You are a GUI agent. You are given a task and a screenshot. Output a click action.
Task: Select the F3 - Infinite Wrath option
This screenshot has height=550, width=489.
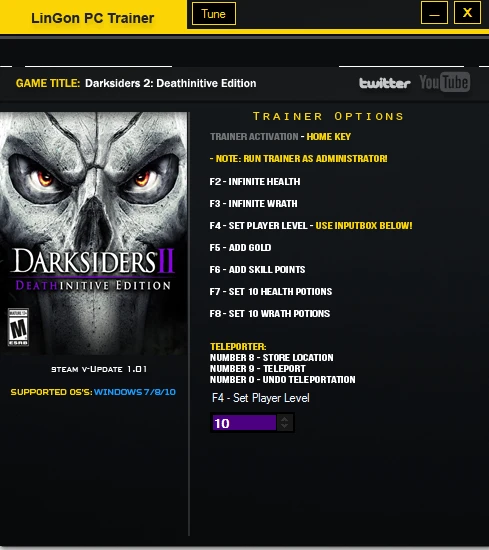click(x=253, y=204)
